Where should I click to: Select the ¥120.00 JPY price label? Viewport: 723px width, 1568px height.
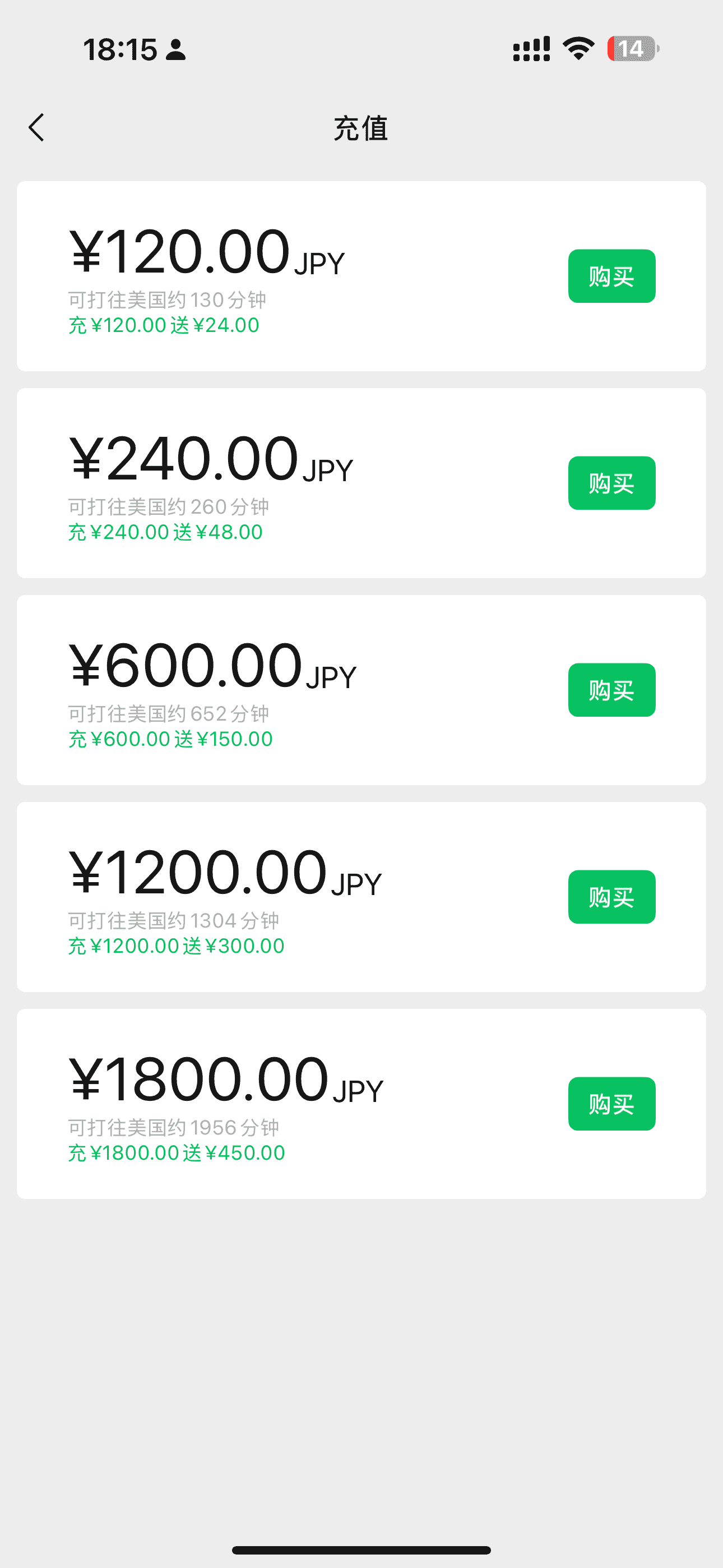pos(207,252)
